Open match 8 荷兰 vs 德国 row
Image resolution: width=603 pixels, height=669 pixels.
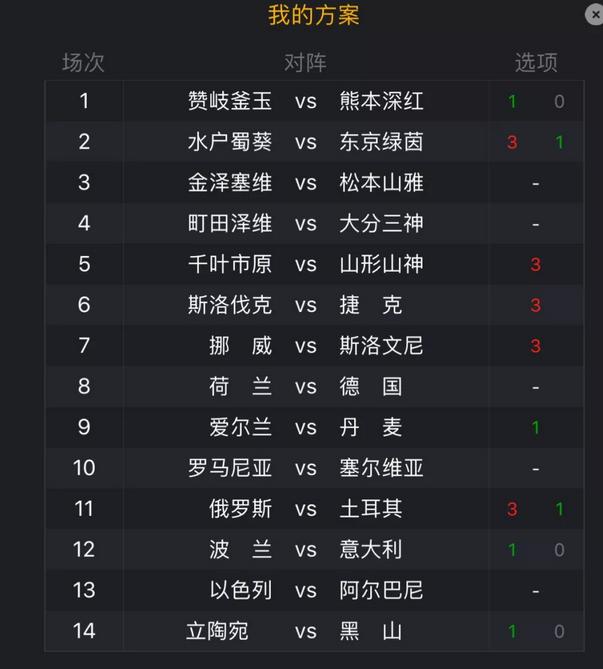[315, 387]
